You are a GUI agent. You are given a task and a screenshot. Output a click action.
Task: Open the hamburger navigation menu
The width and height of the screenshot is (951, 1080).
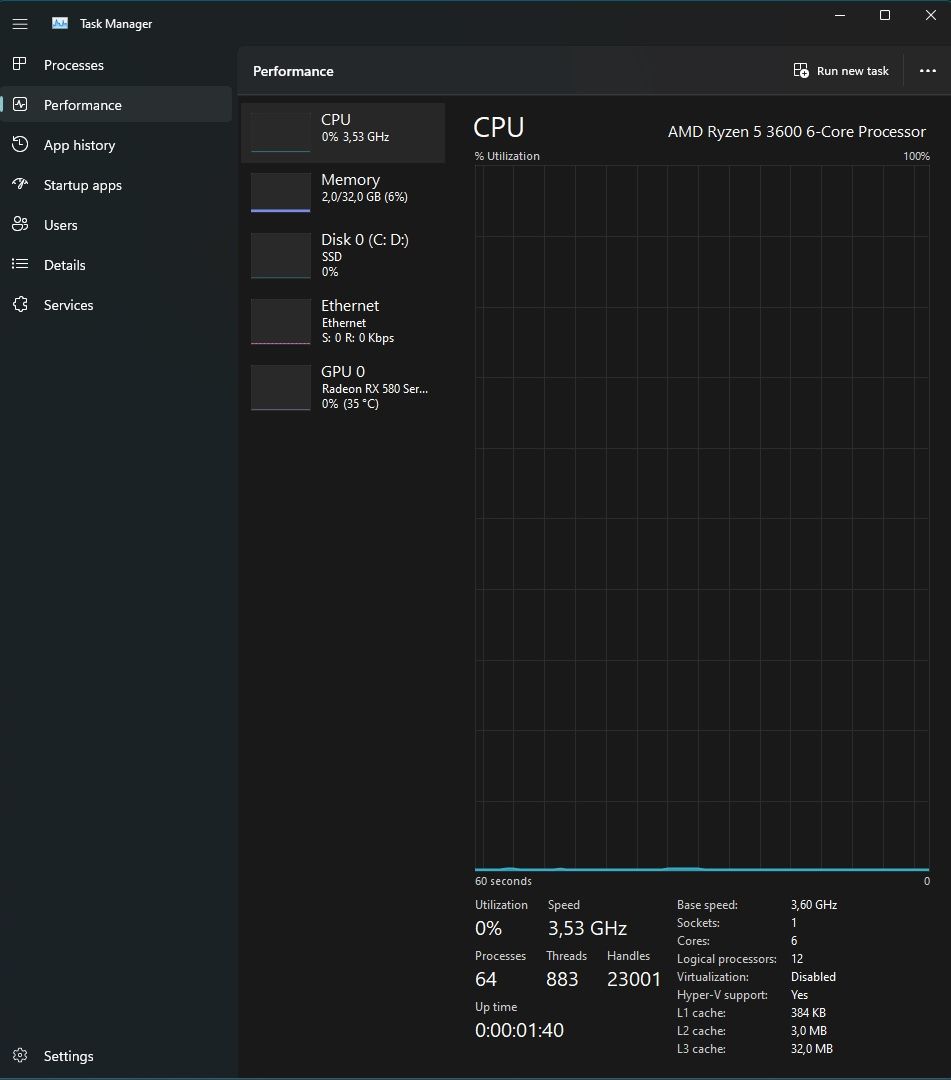[x=20, y=24]
